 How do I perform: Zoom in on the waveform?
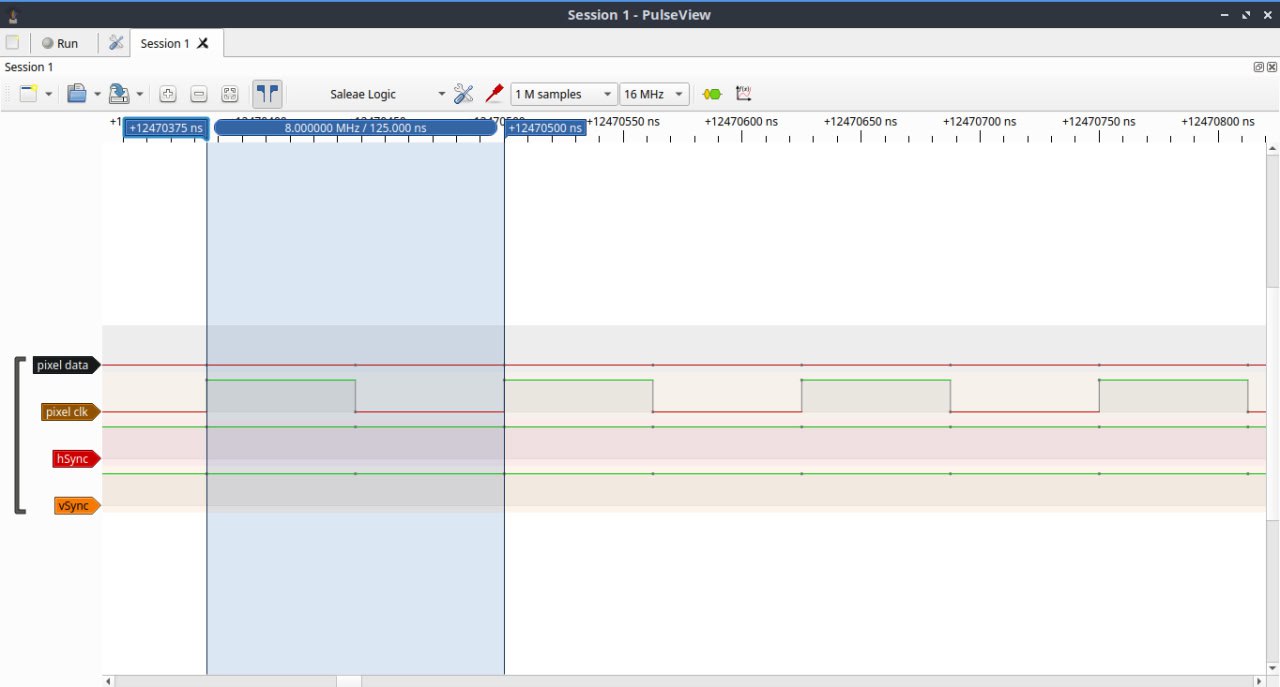[168, 94]
